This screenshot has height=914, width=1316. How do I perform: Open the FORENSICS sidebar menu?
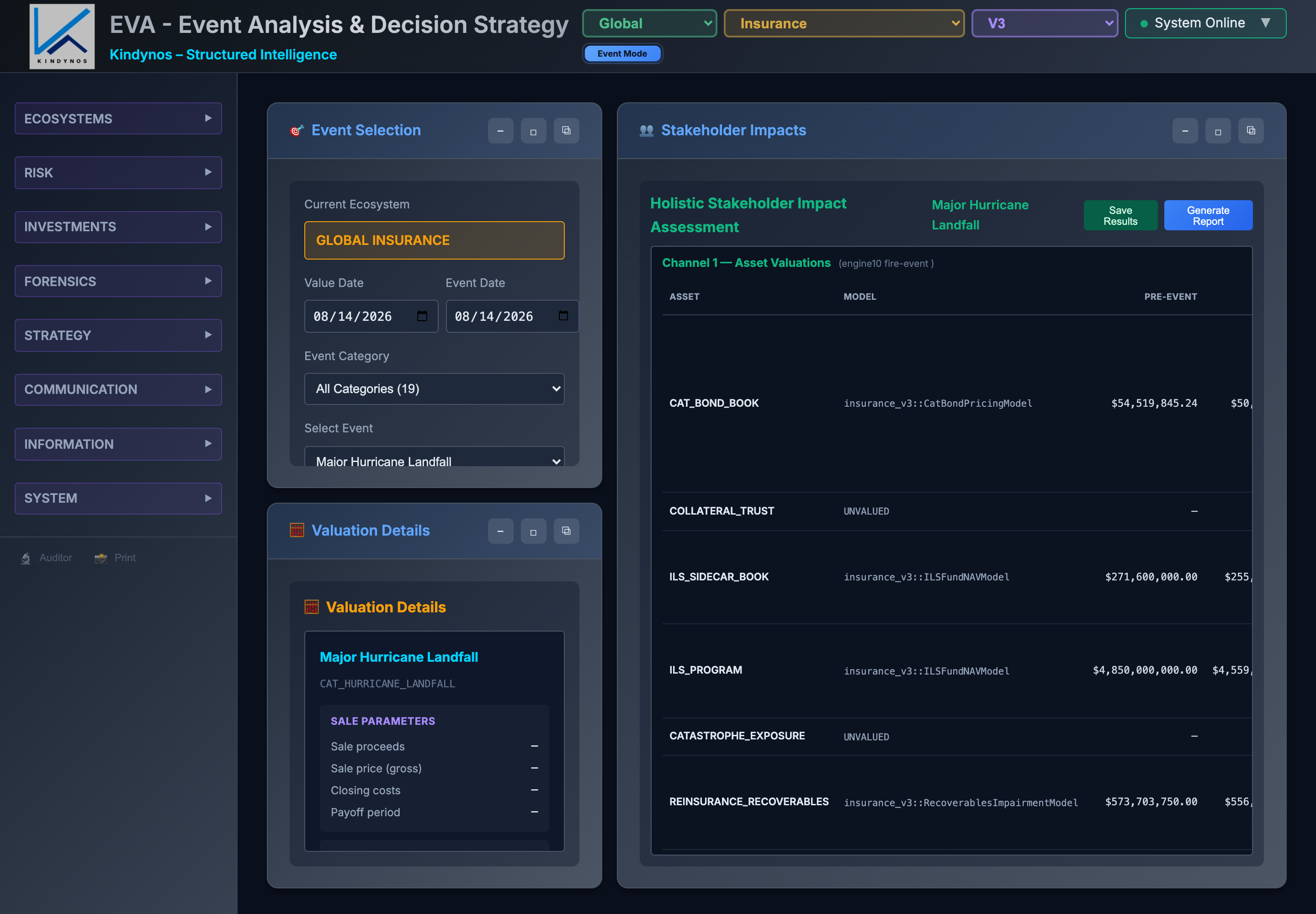pos(118,281)
